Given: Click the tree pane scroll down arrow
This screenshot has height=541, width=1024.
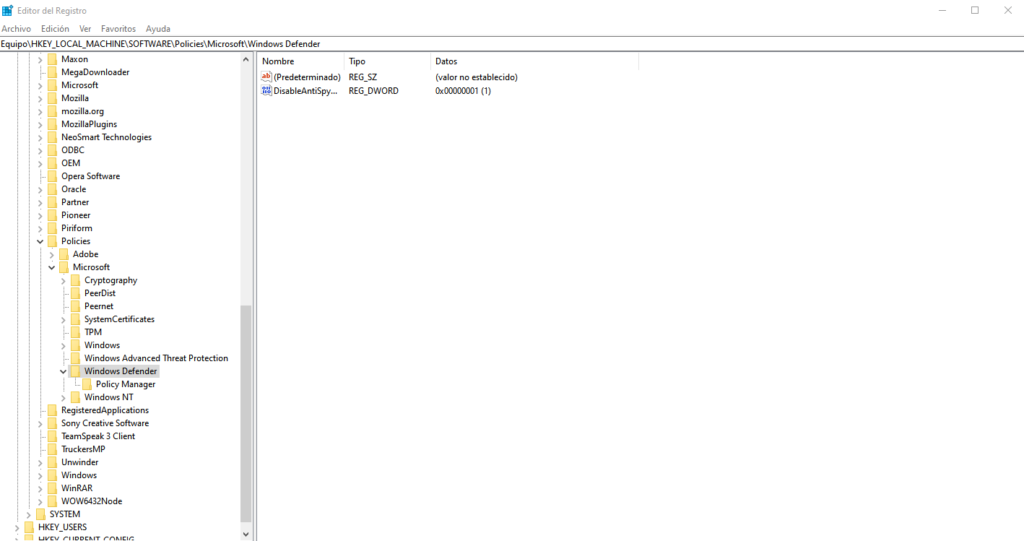Looking at the screenshot, I should [246, 534].
